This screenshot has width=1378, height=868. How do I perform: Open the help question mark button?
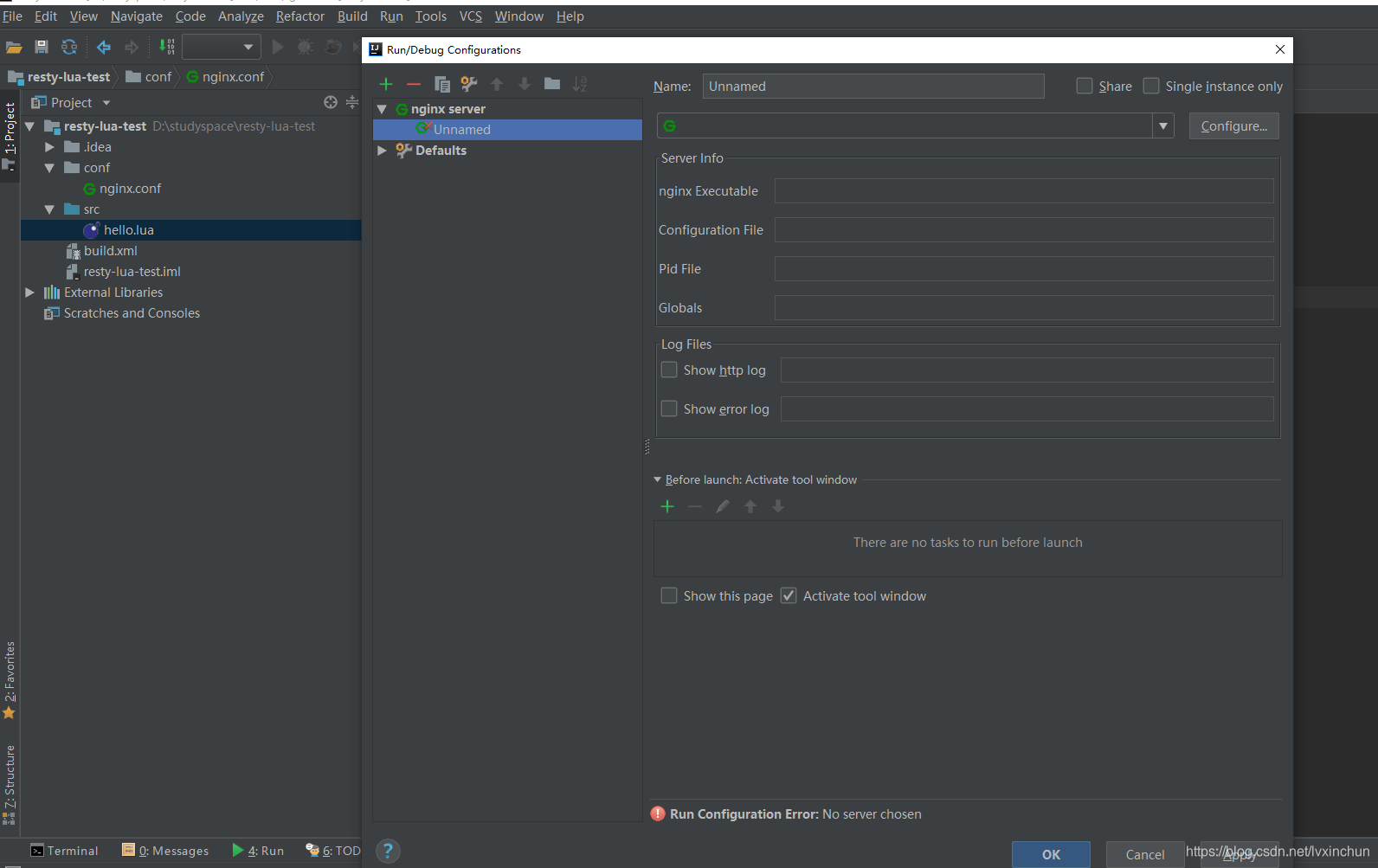click(x=388, y=851)
